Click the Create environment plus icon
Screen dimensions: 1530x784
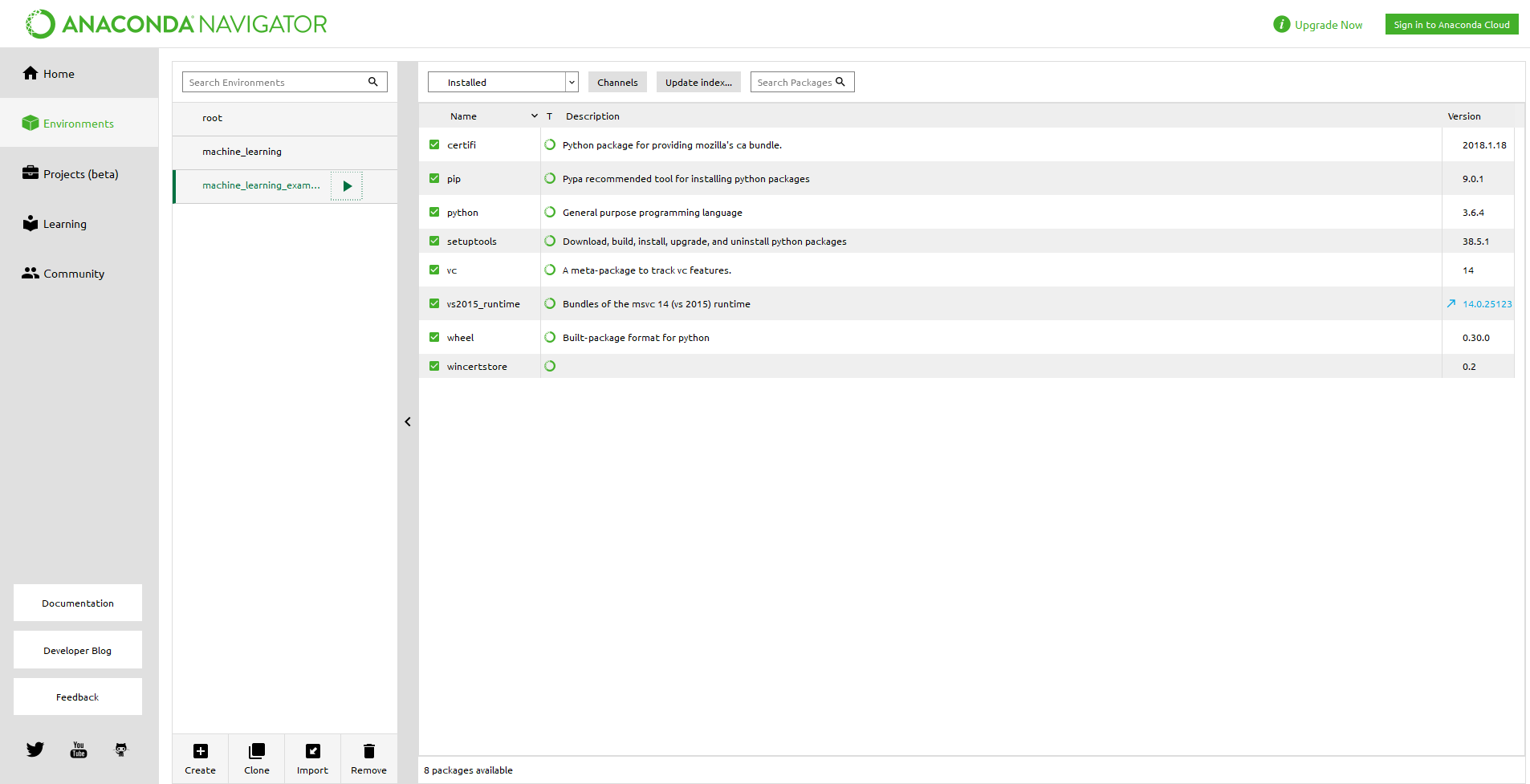[201, 751]
